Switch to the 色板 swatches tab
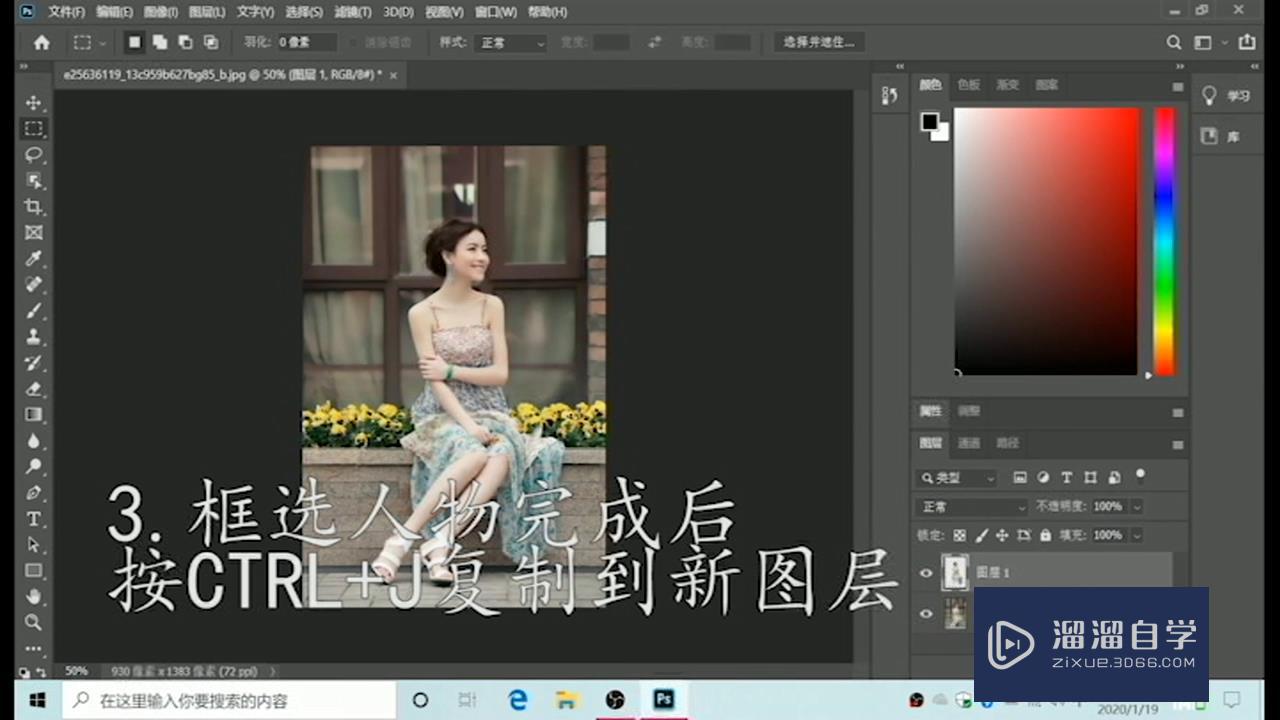Image resolution: width=1280 pixels, height=720 pixels. point(969,85)
